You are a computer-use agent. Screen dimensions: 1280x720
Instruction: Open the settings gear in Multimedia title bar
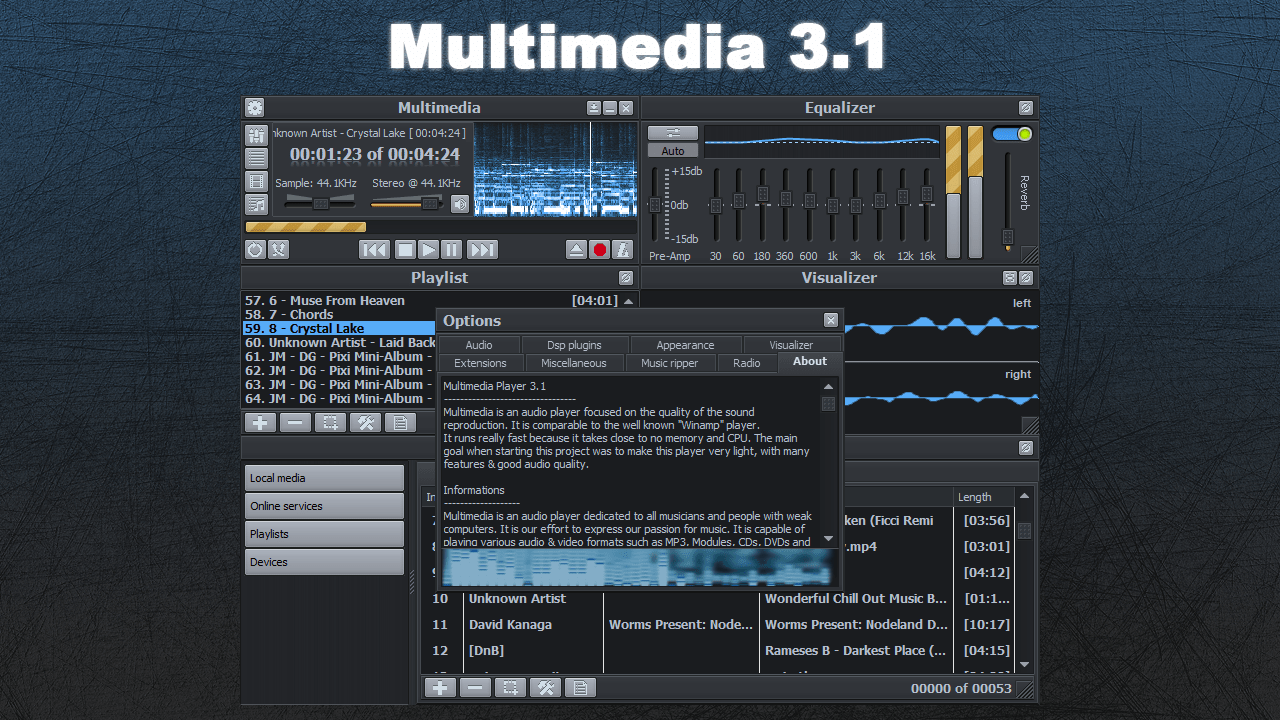(x=254, y=108)
